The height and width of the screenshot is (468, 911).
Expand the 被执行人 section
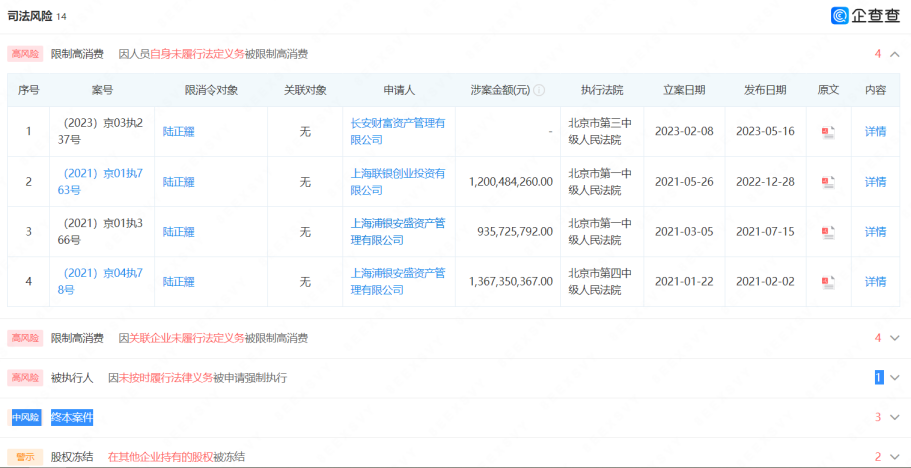[x=894, y=378]
